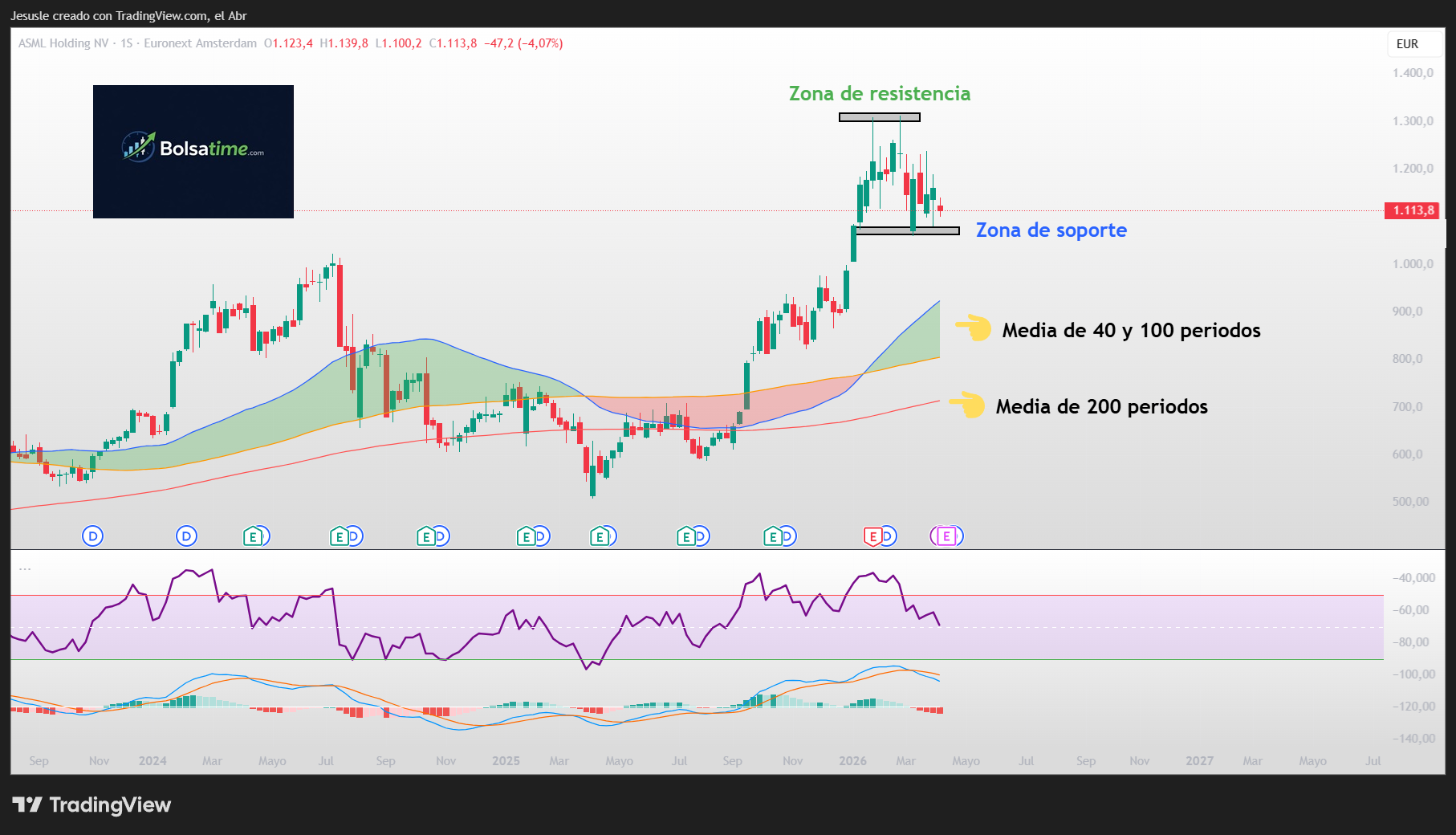Click the TradingView wordmark link
The height and width of the screenshot is (835, 1456).
[x=110, y=804]
